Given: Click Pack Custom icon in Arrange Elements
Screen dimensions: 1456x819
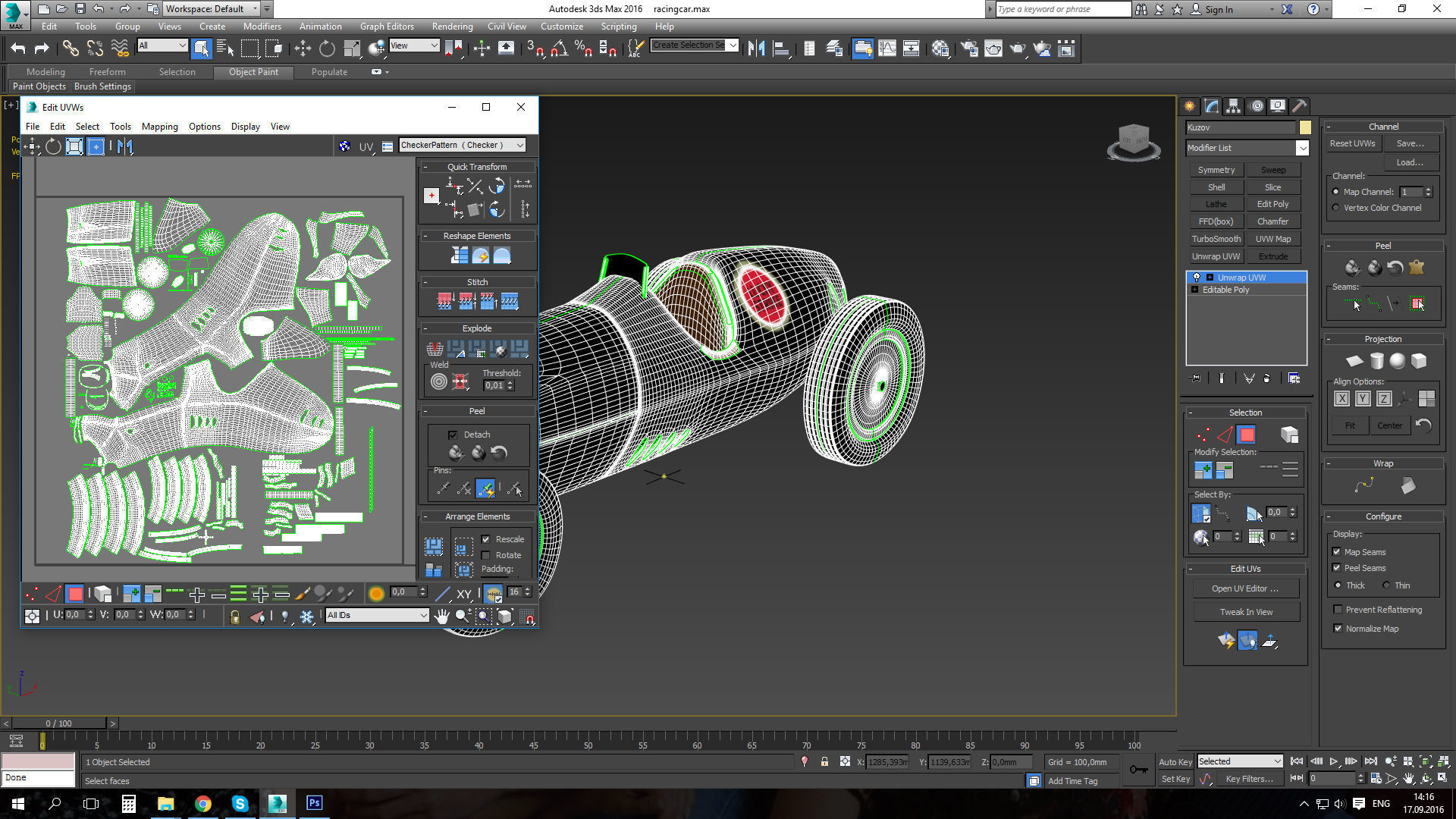Looking at the screenshot, I should pos(434,546).
